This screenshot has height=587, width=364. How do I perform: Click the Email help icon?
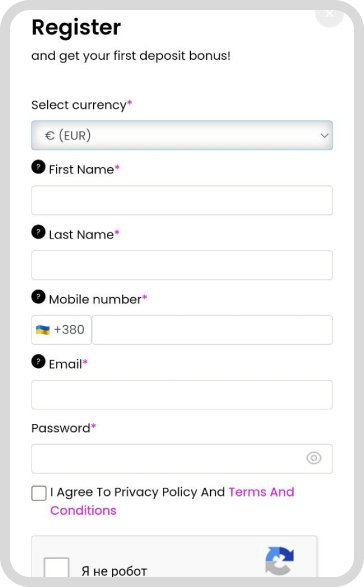coord(38,362)
